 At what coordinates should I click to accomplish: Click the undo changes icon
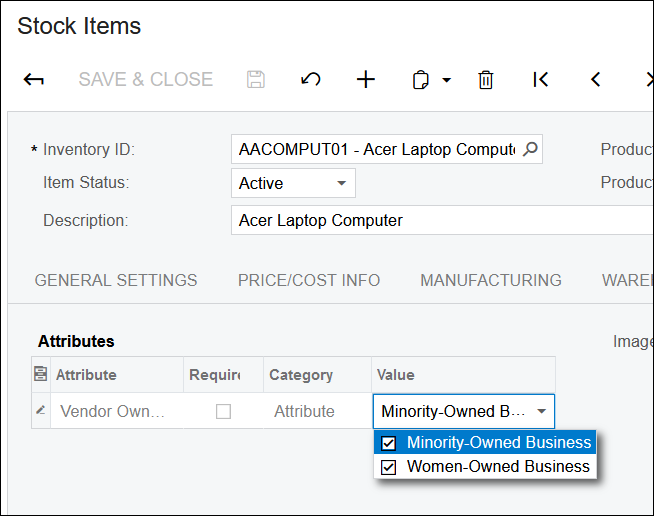click(311, 80)
